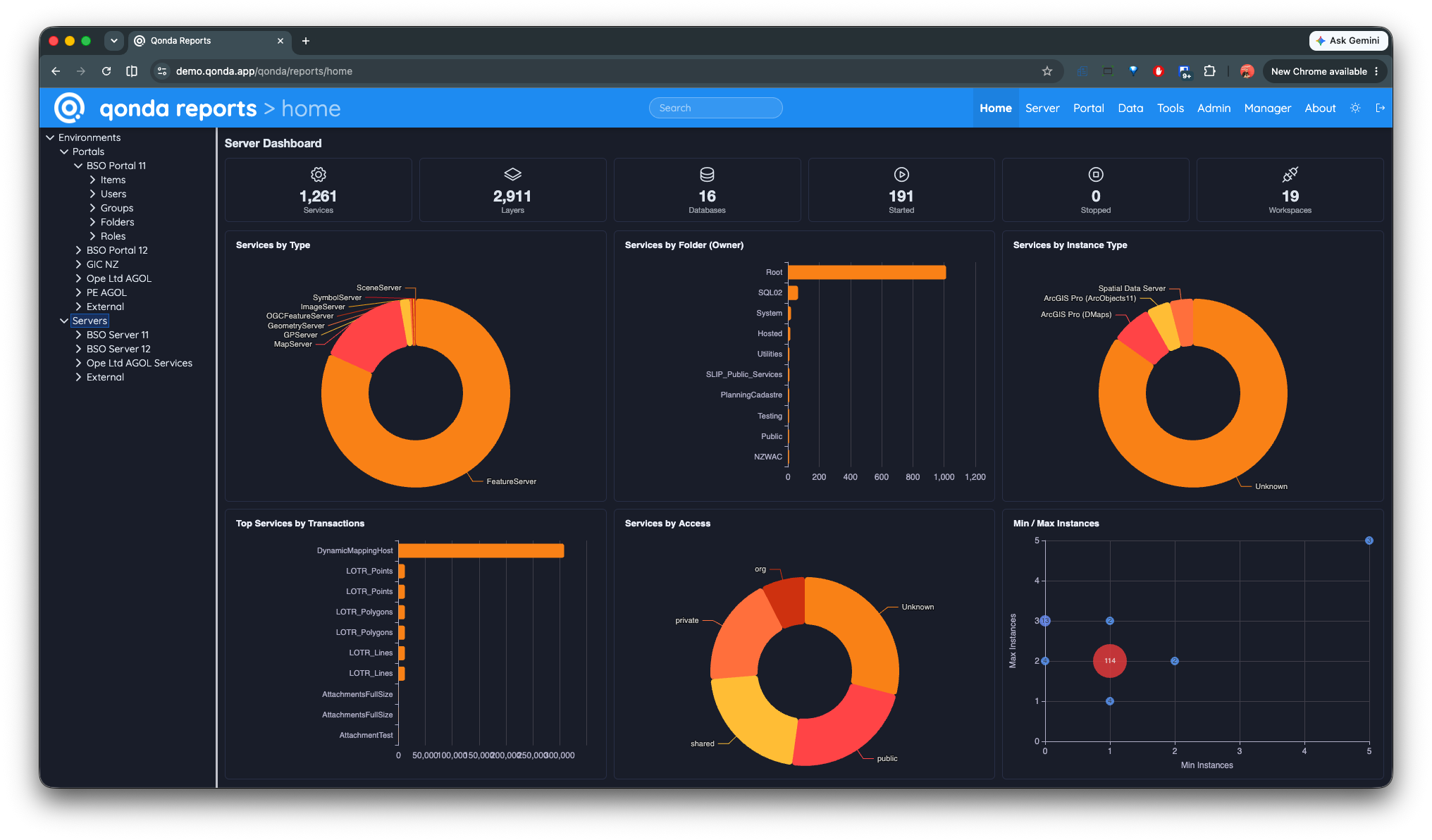Expand the BSO Server 11 node
Image resolution: width=1432 pixels, height=840 pixels.
click(x=78, y=335)
